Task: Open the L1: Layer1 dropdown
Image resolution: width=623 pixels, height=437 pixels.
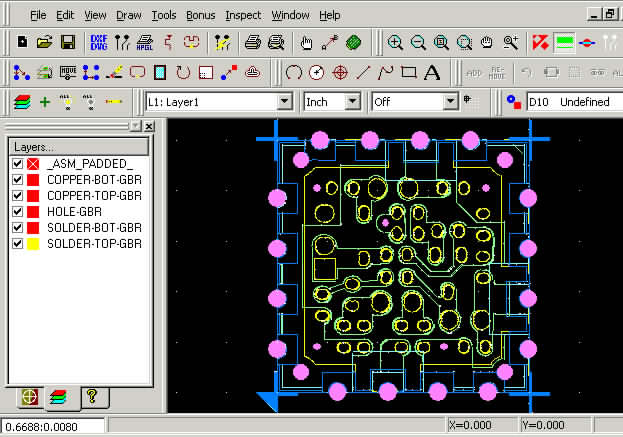Action: tap(284, 102)
